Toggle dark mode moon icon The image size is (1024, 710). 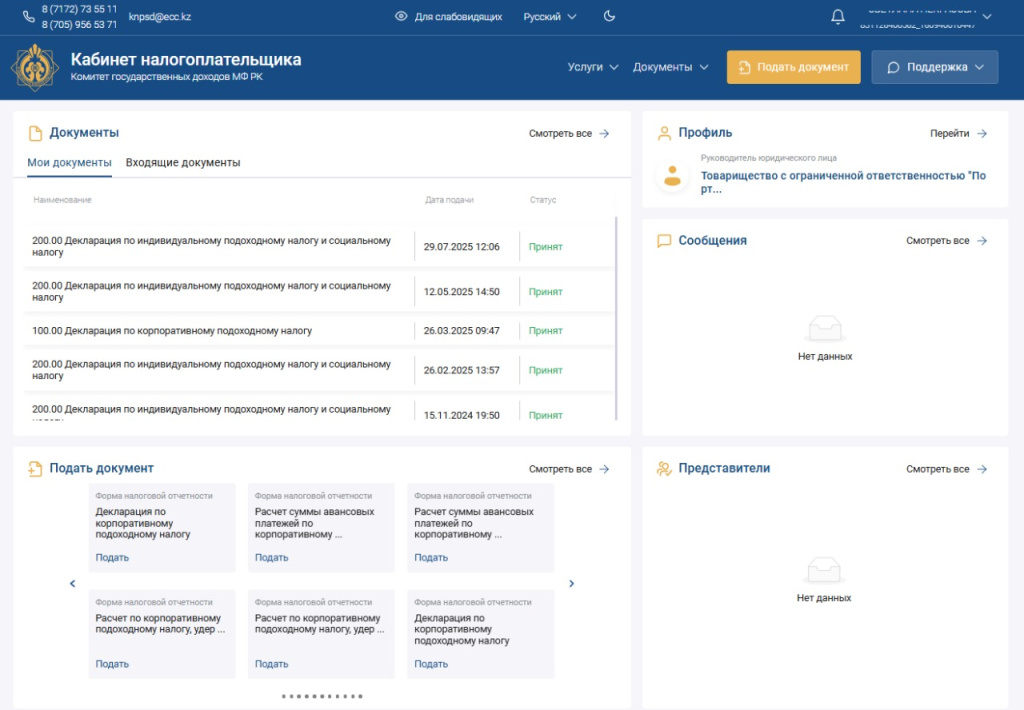(610, 17)
